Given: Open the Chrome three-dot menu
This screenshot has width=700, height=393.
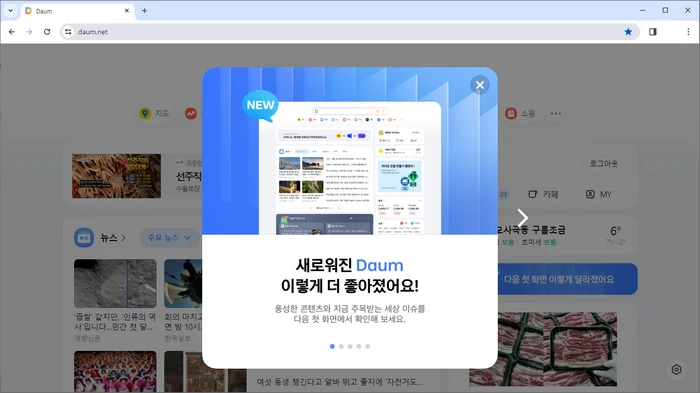Looking at the screenshot, I should click(x=688, y=32).
